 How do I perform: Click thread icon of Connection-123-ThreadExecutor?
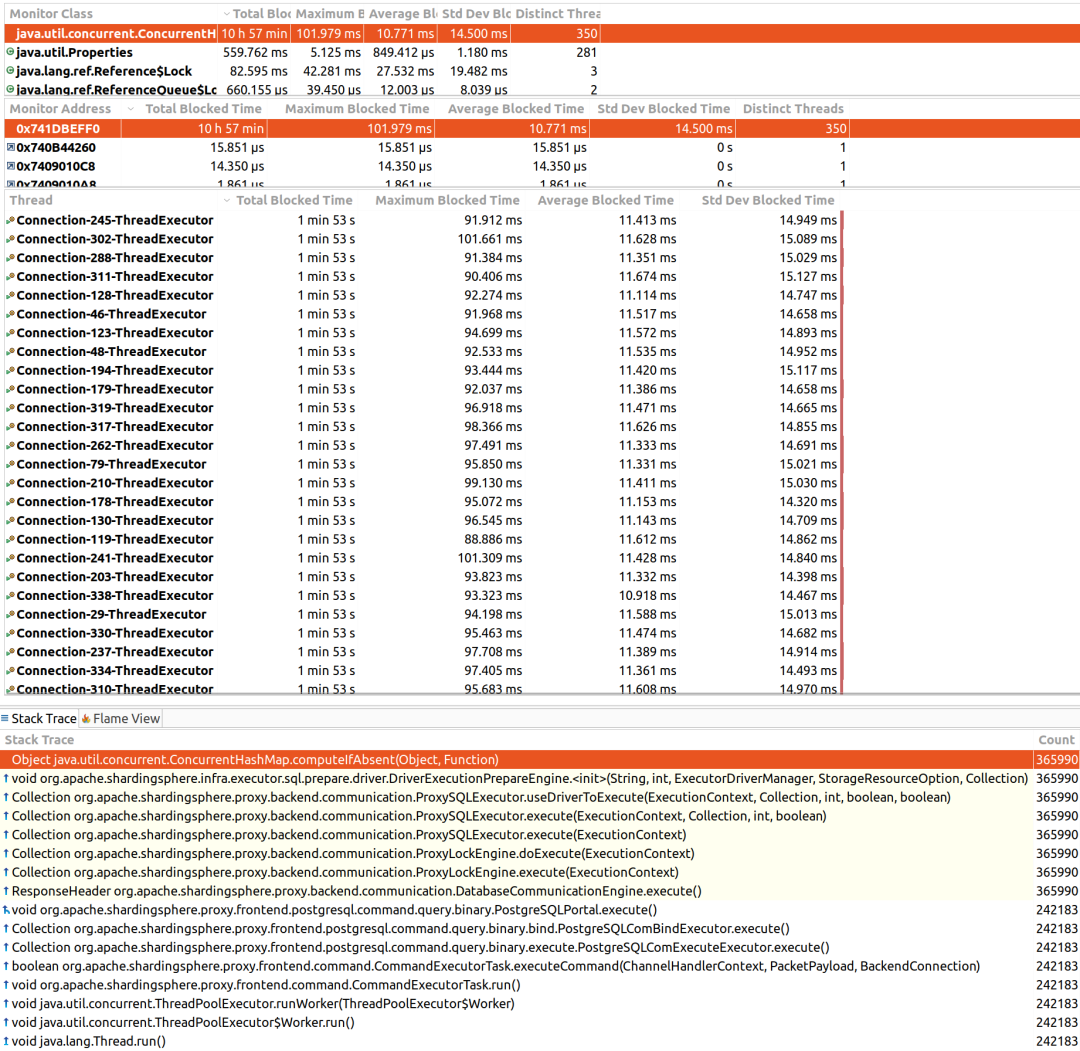point(10,333)
